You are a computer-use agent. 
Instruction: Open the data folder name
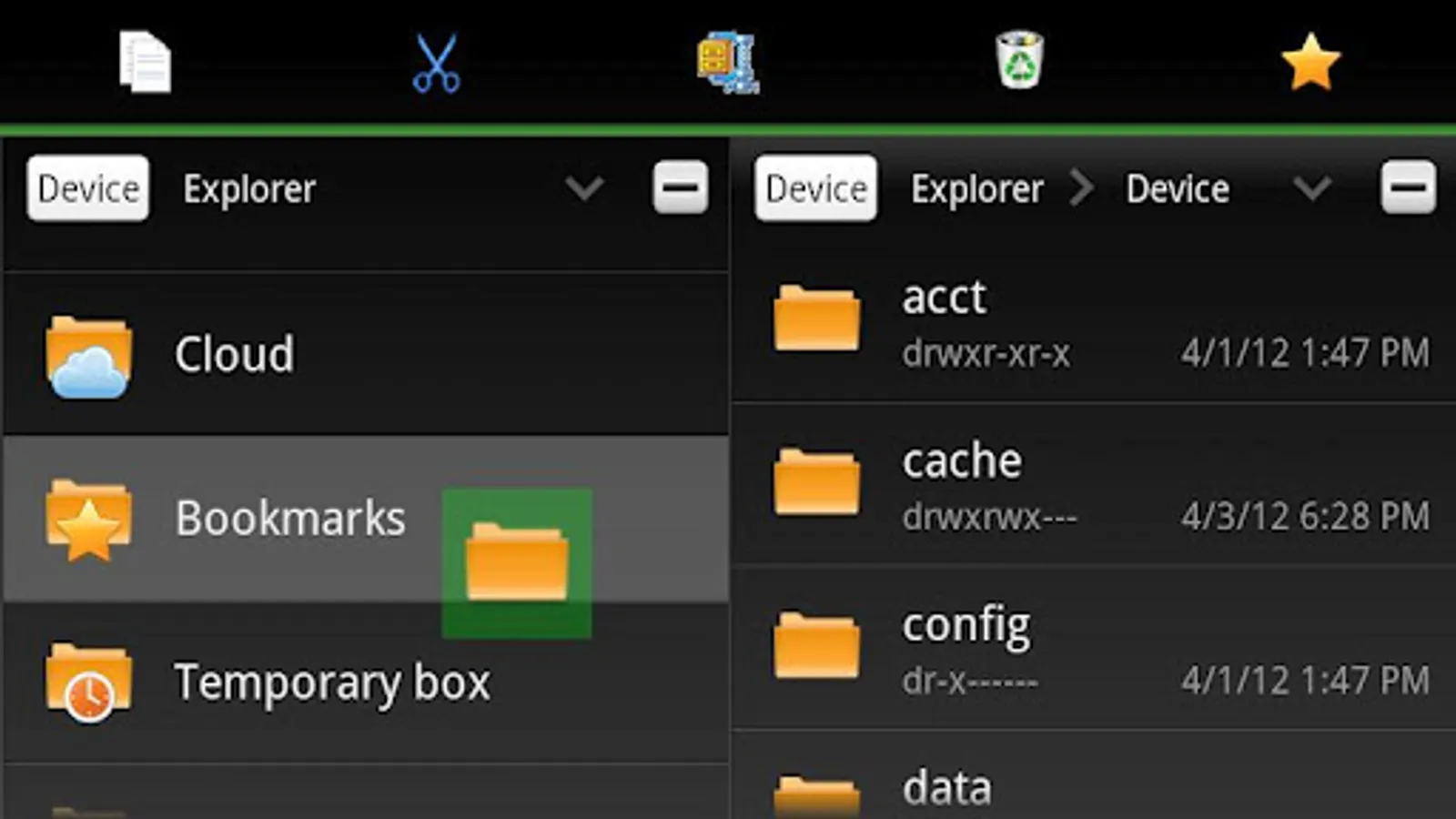tap(947, 788)
